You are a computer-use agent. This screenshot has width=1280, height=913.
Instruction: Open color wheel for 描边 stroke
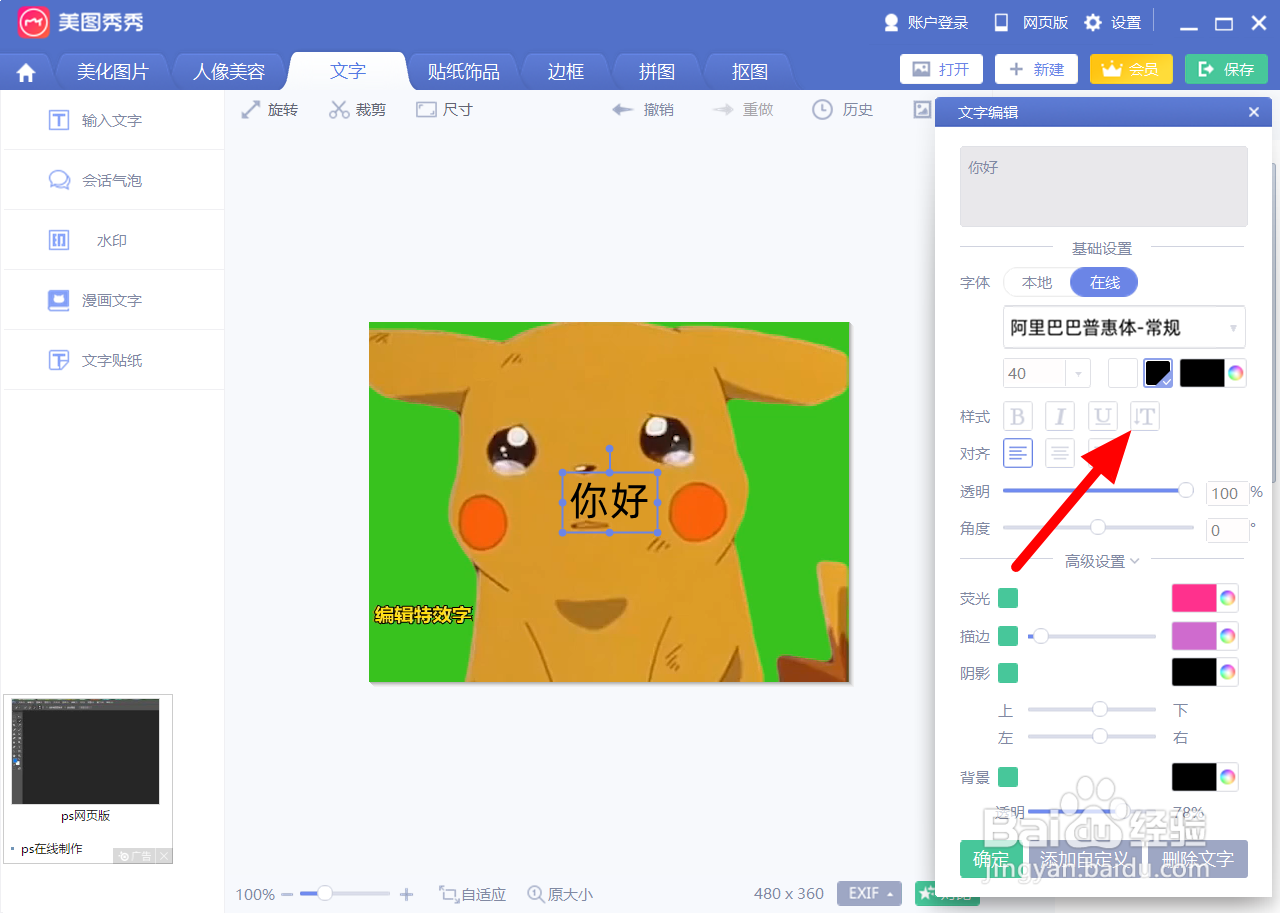(1228, 636)
